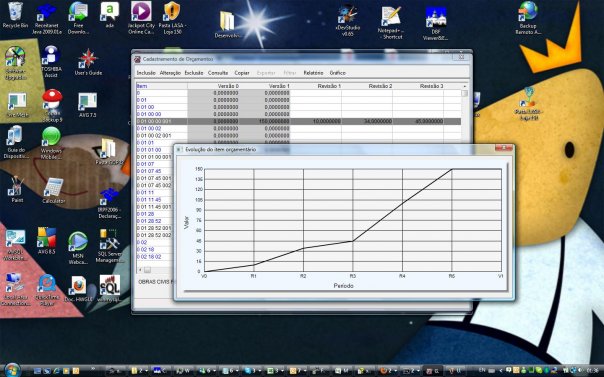604x377 pixels.
Task: Click the Consulta menu item
Action: 218,73
